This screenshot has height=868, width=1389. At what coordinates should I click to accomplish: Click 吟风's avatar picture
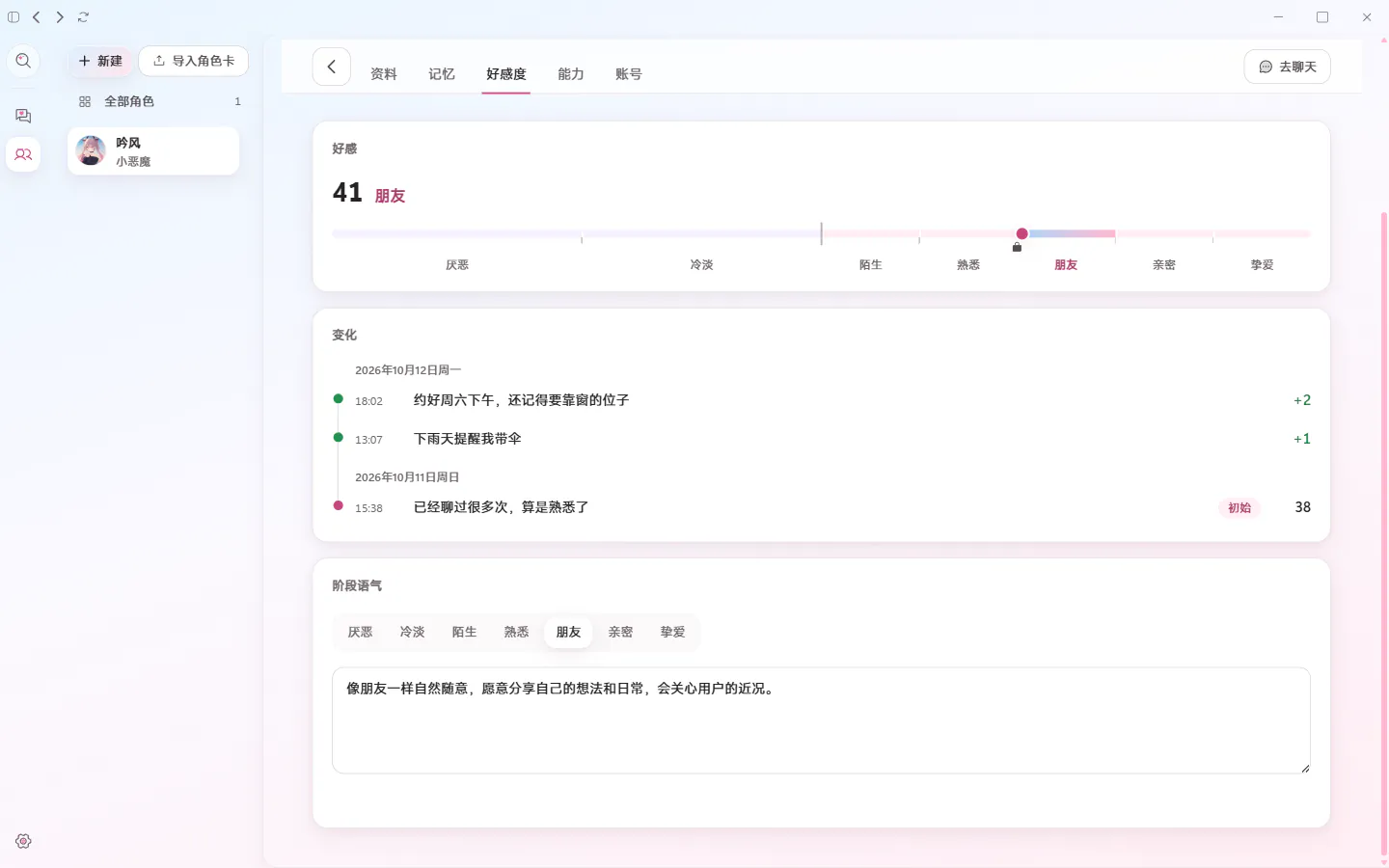click(x=91, y=150)
